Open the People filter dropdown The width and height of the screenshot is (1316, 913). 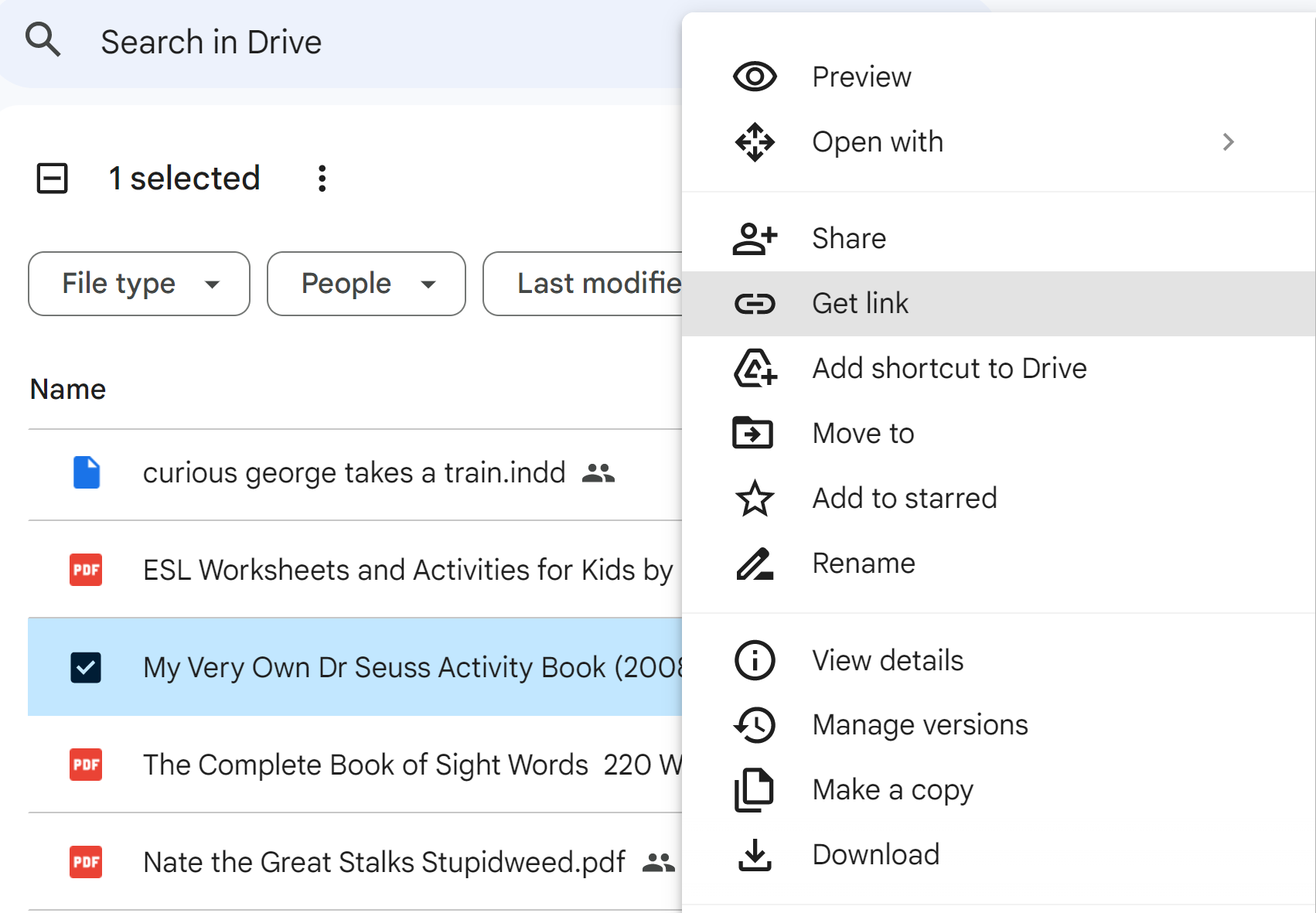(x=366, y=284)
